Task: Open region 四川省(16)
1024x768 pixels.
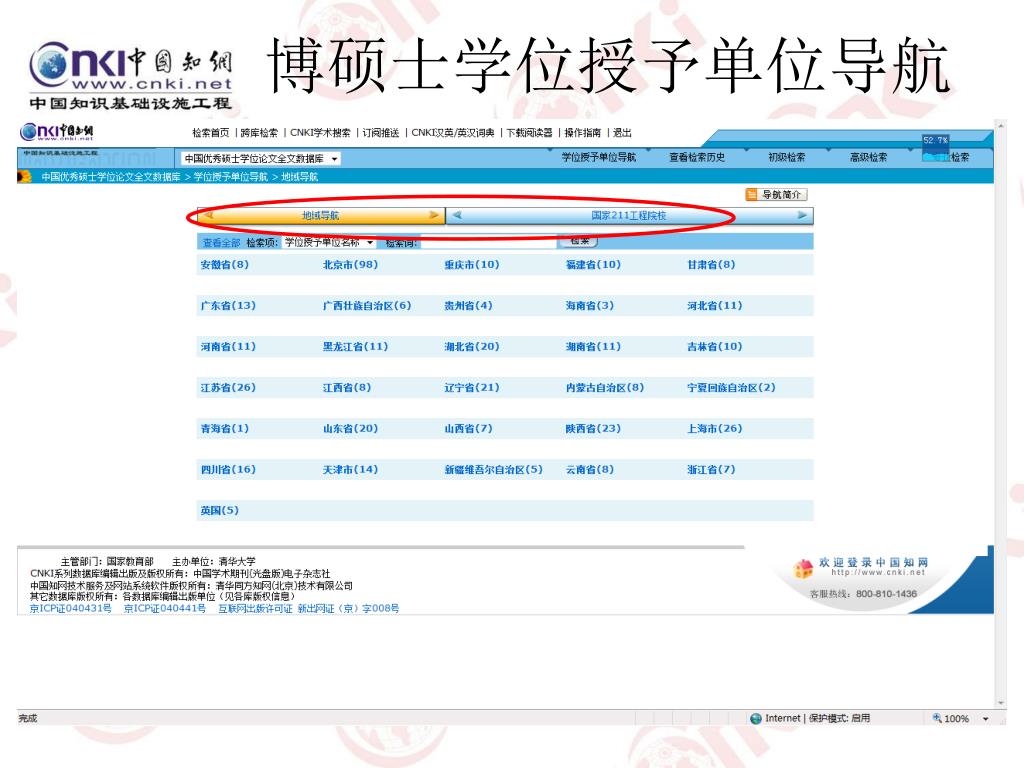Action: (228, 470)
